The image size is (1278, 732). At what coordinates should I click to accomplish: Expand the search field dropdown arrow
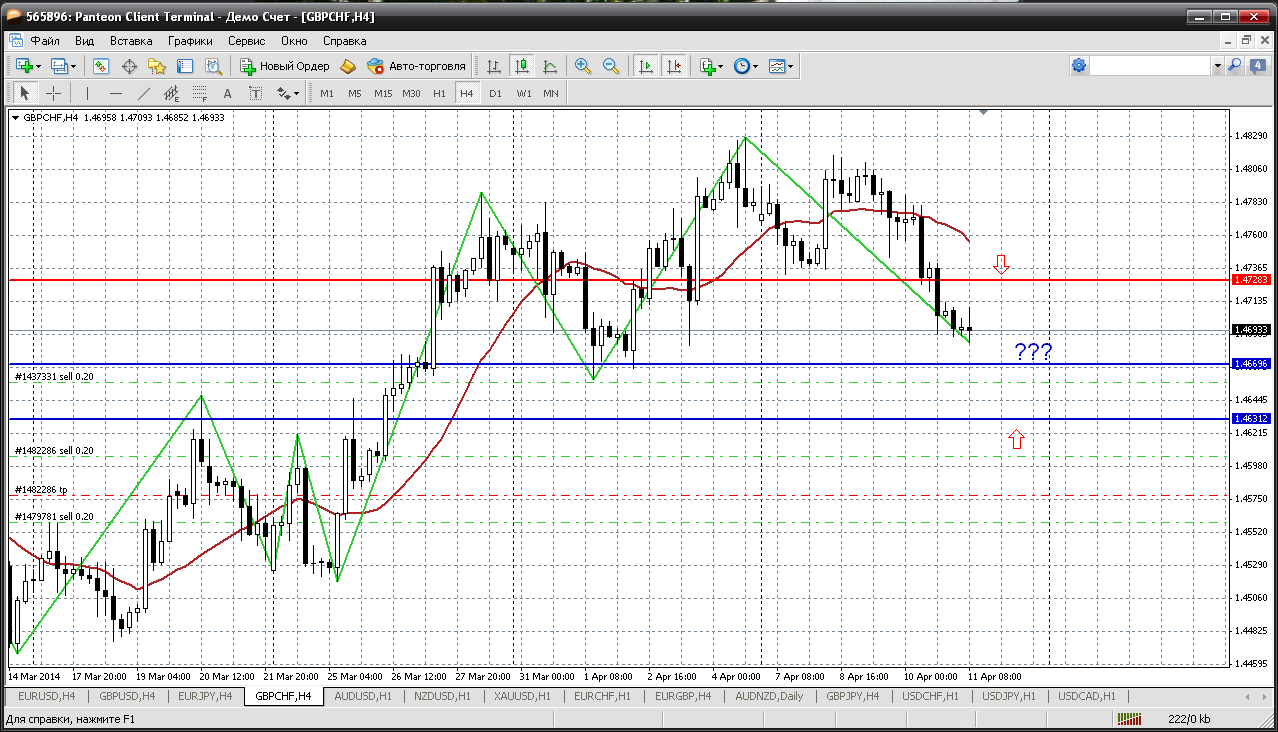(x=1218, y=65)
